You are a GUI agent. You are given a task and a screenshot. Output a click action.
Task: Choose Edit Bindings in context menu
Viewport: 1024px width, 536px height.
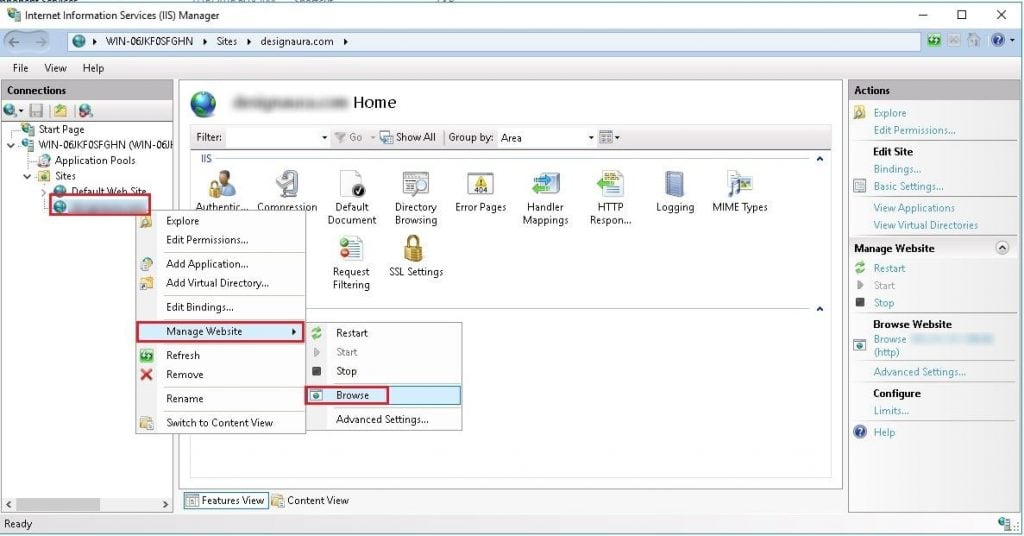220,307
